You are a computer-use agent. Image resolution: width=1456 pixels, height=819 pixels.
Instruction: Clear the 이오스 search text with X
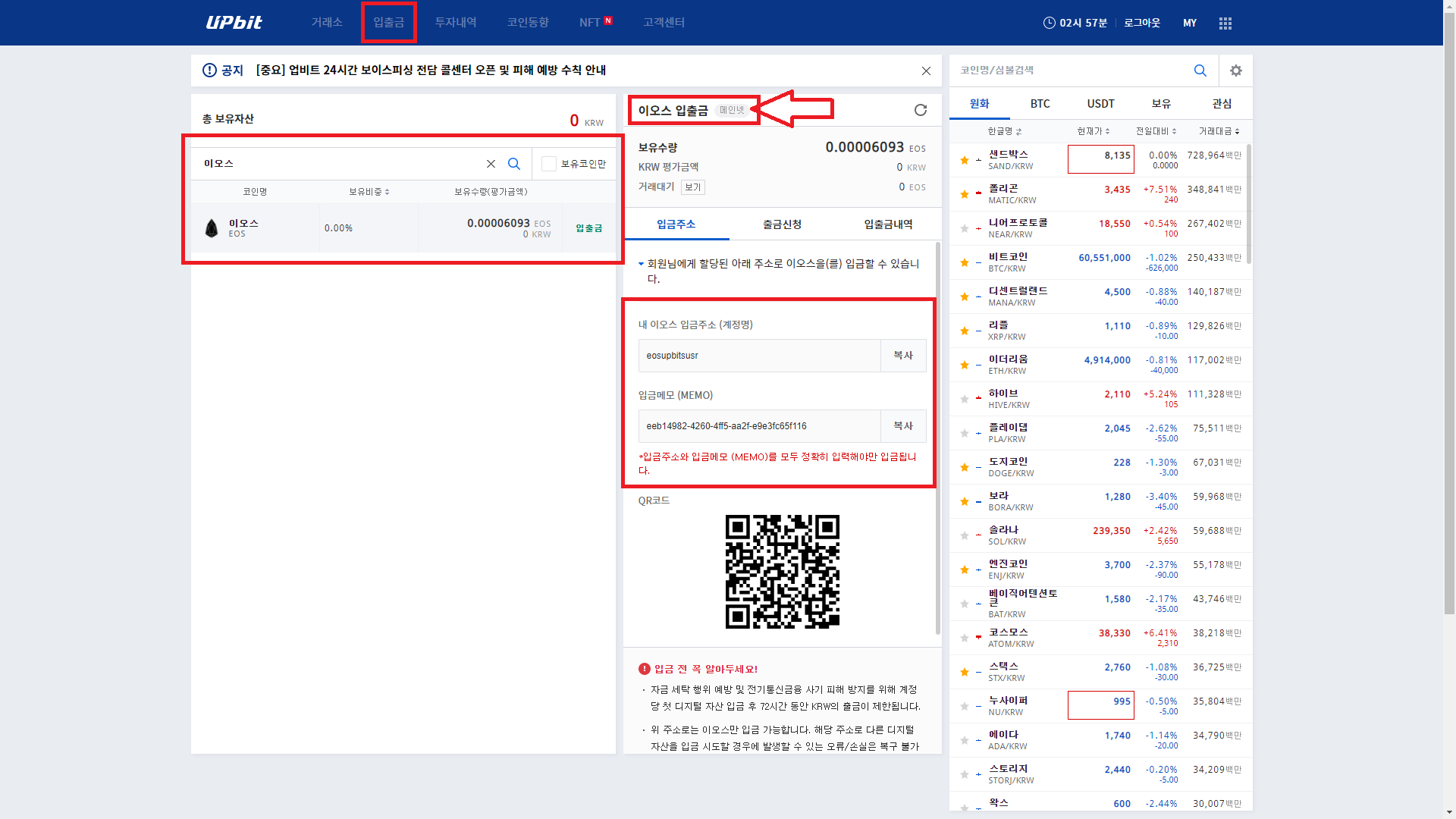(491, 164)
